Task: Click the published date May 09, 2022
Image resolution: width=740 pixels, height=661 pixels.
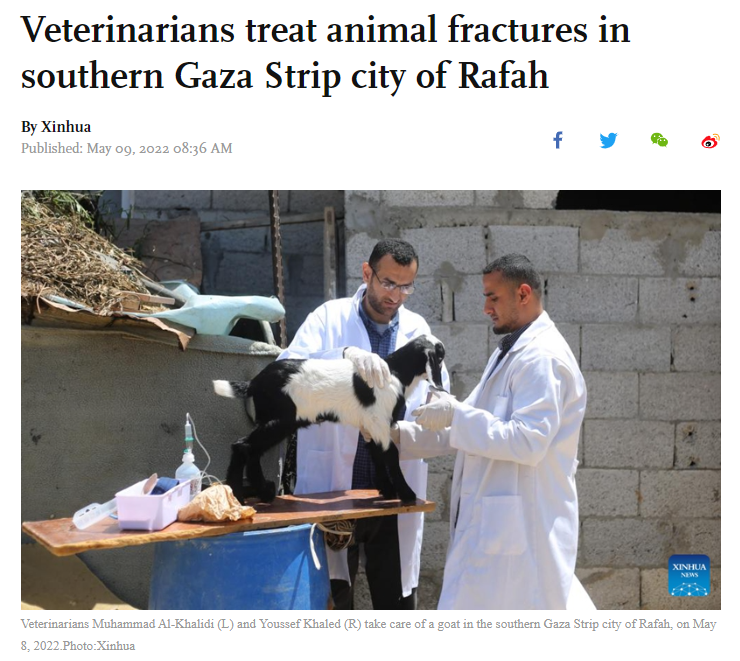Action: (x=126, y=148)
